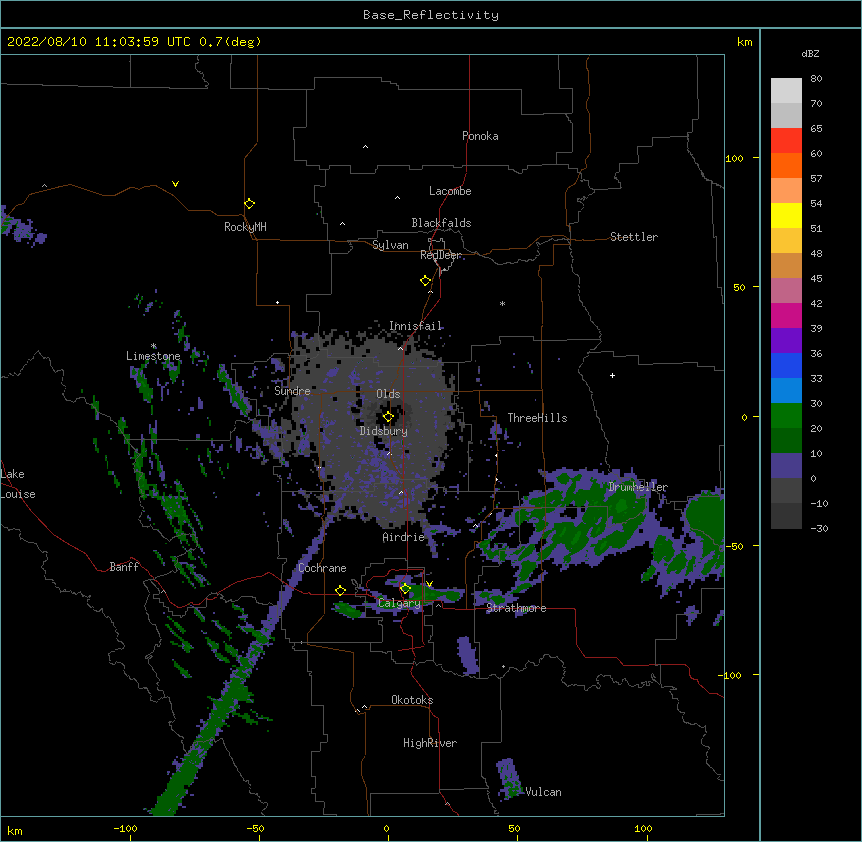
Task: Click the Cochrane town label
Action: coord(322,568)
